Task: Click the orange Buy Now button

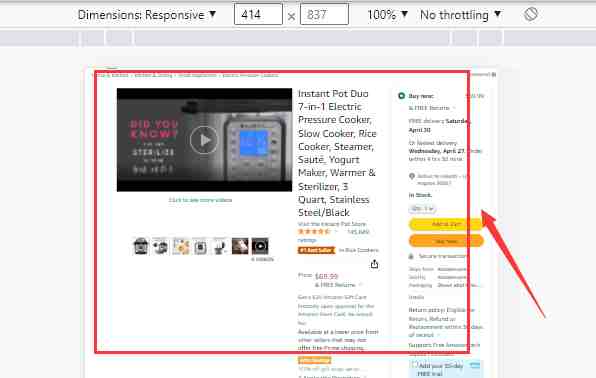Action: click(x=446, y=241)
